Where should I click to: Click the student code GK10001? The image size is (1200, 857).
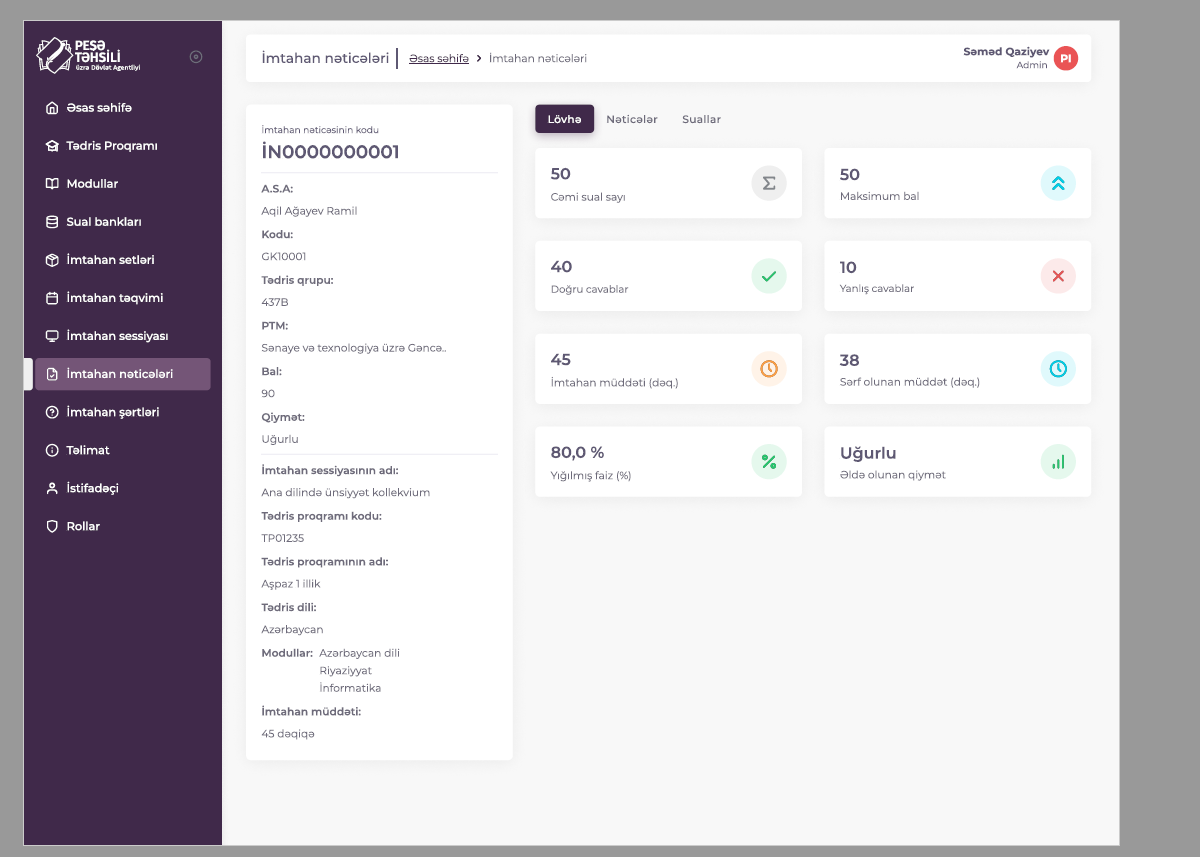click(x=284, y=257)
